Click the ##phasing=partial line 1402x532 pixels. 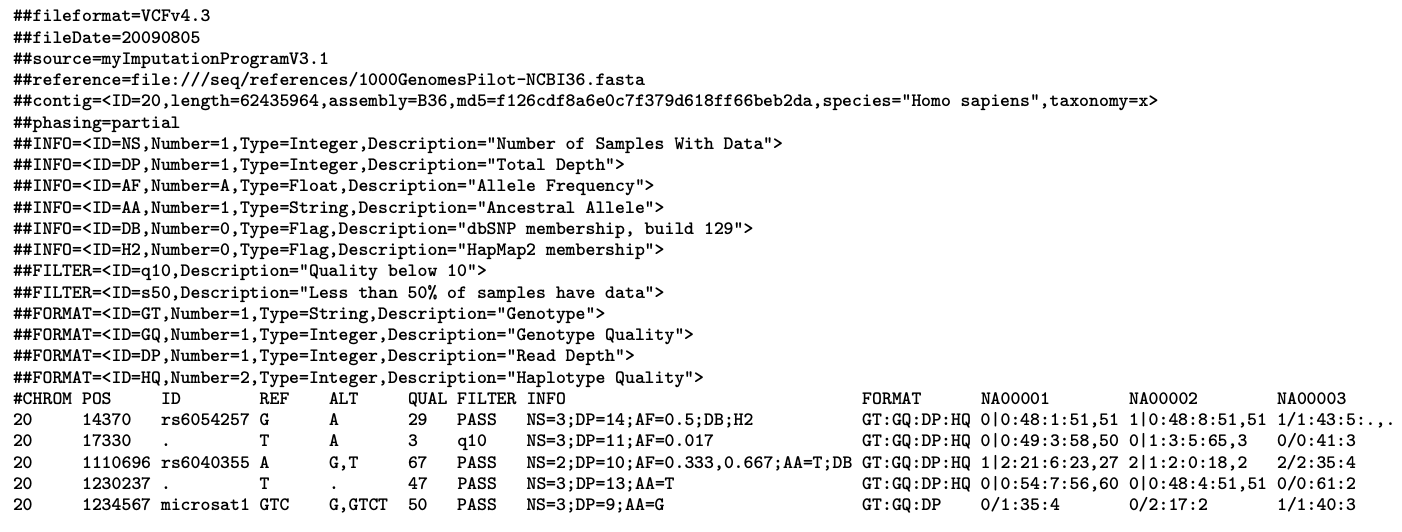tap(97, 123)
